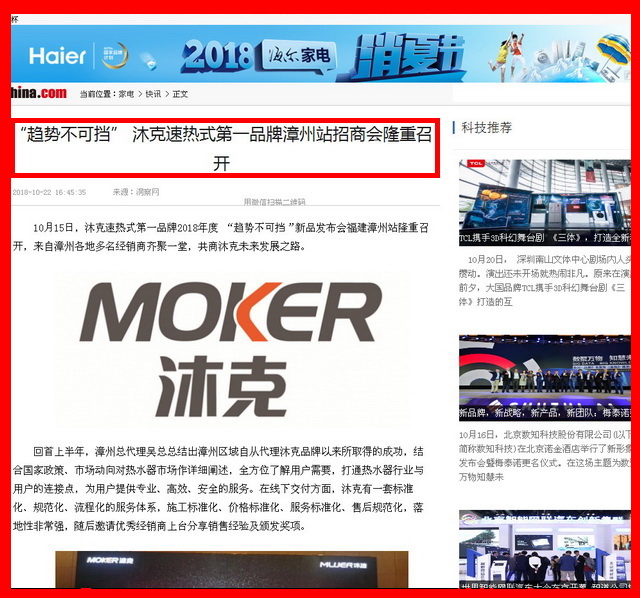Open the Haier 2018 banner advertisement
640x598 pixels.
321,54
